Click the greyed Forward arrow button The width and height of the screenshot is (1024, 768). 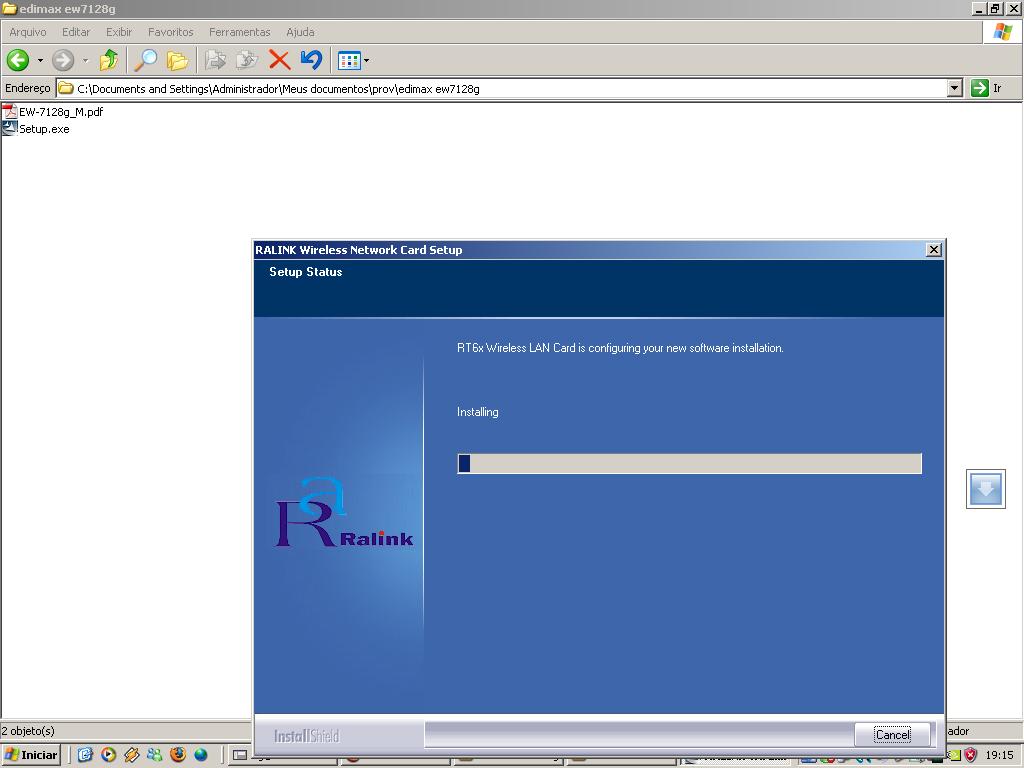[63, 60]
